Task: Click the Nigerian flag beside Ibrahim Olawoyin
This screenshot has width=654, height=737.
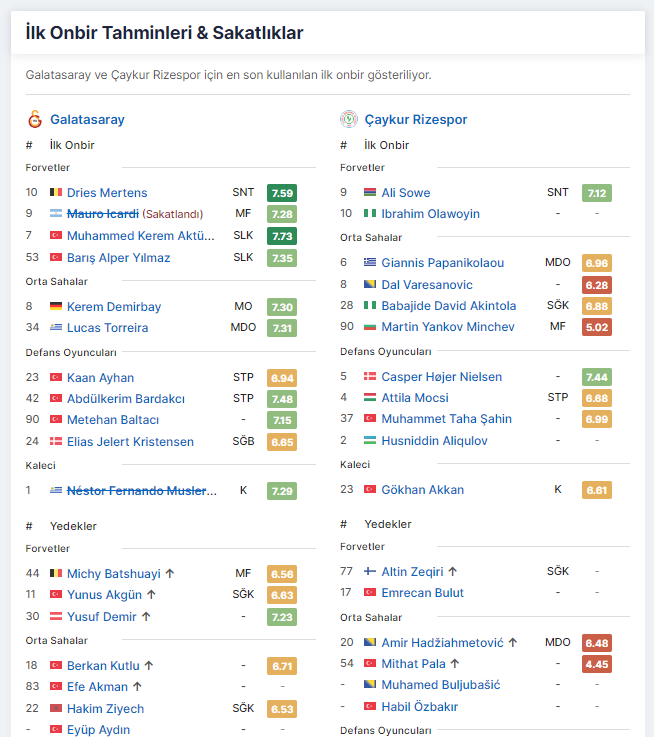Action: click(370, 213)
